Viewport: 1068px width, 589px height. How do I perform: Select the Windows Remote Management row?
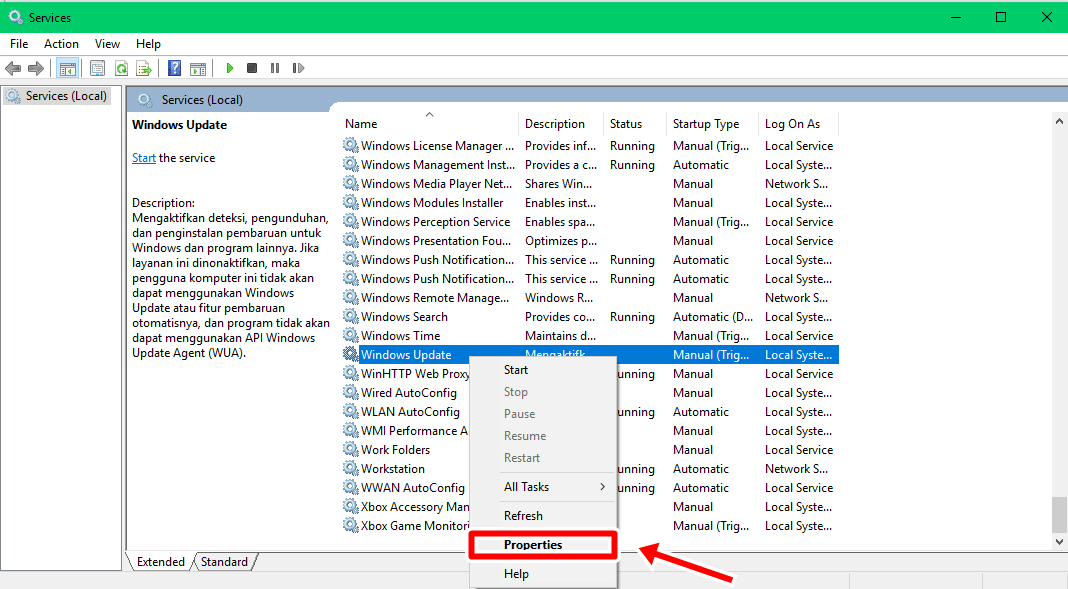click(x=590, y=298)
